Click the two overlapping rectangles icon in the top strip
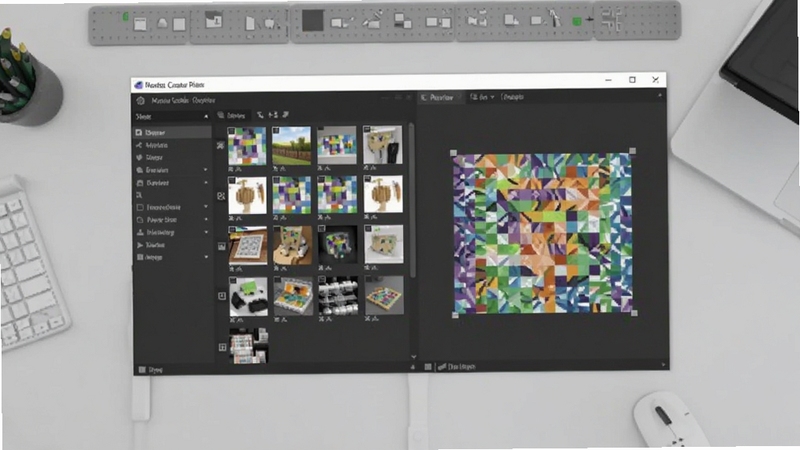 click(438, 22)
